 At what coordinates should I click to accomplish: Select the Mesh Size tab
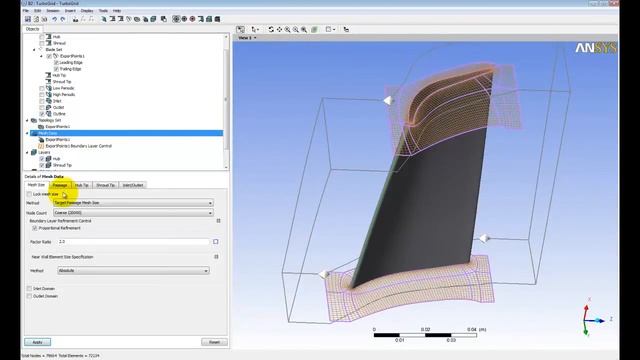click(36, 185)
